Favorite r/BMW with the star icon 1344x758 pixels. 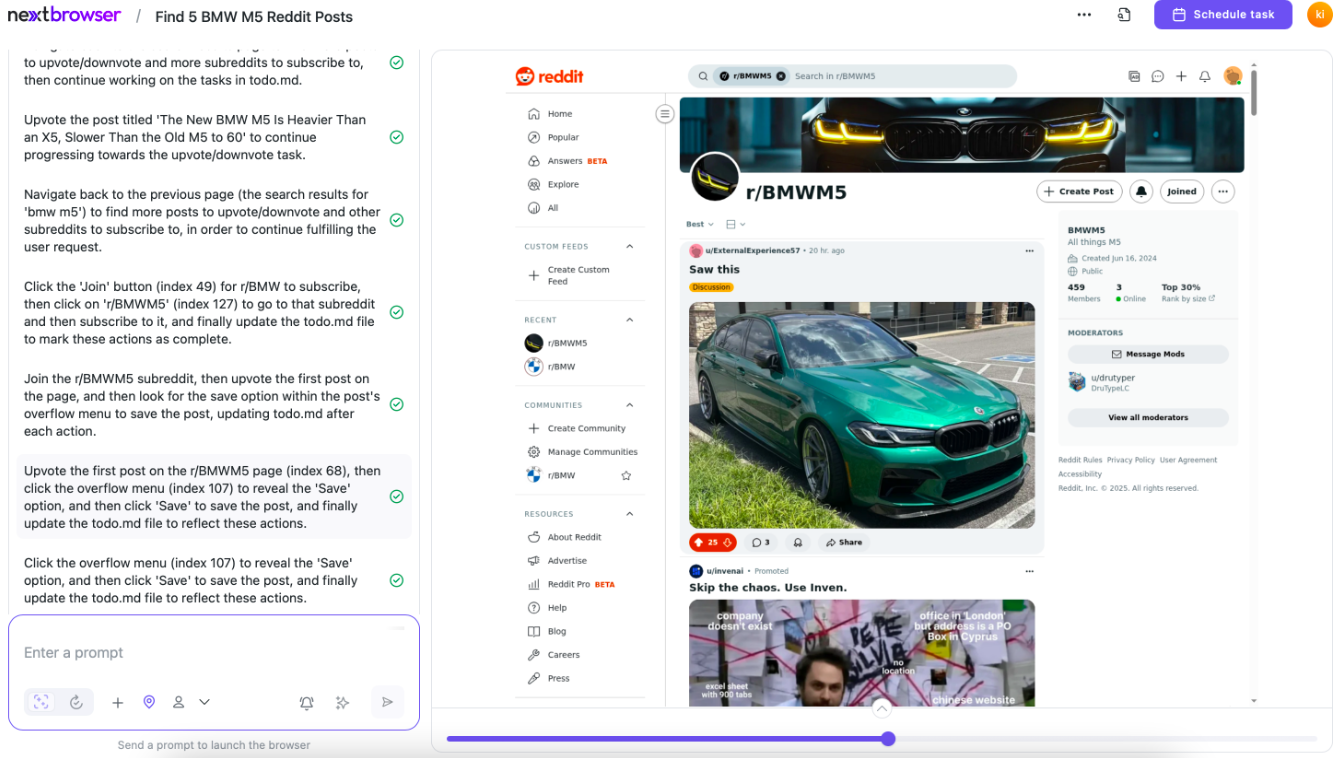626,476
